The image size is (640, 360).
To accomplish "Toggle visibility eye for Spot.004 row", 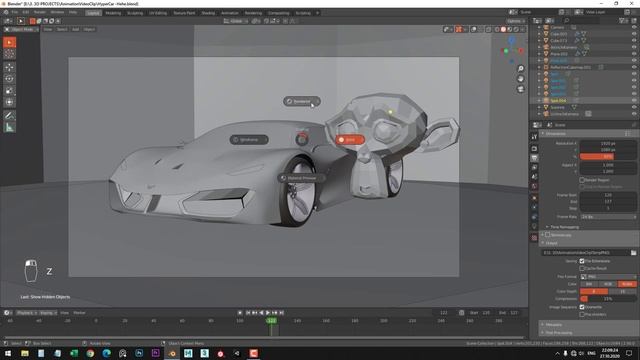I will [634, 100].
